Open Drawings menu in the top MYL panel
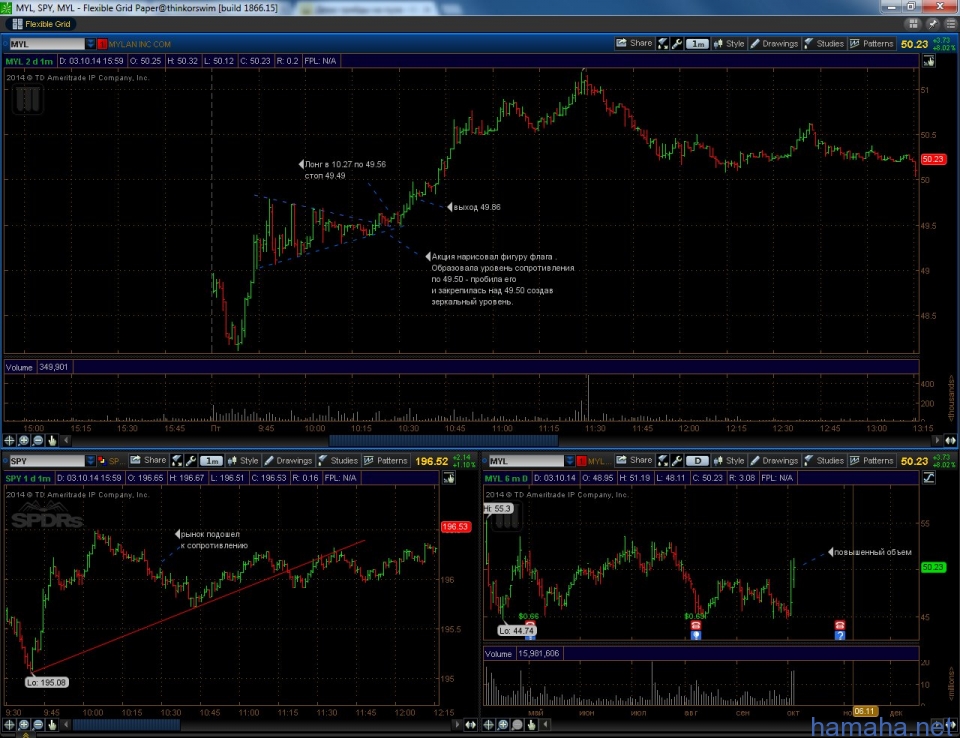The height and width of the screenshot is (738, 960). pyautogui.click(x=774, y=43)
